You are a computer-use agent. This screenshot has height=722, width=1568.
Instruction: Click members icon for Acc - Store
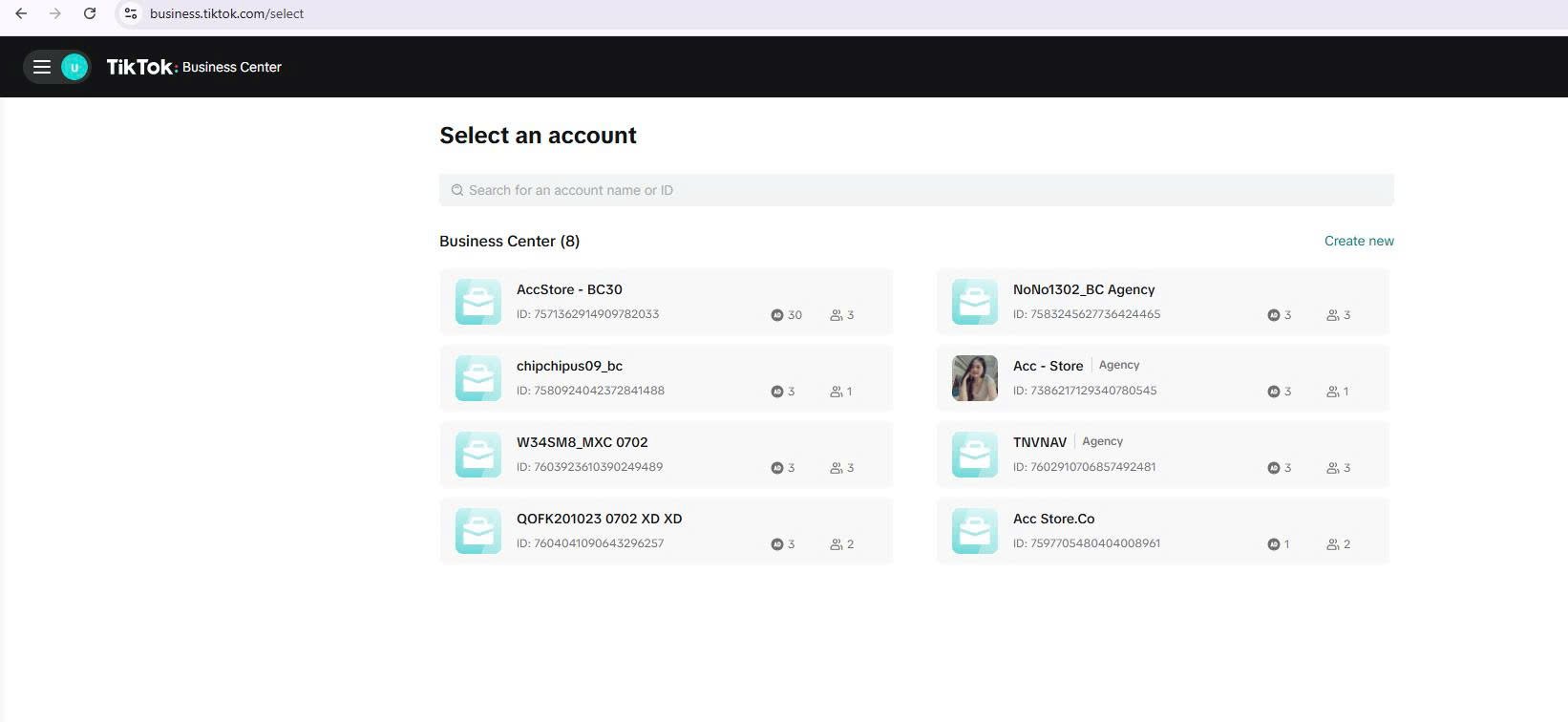coord(1333,392)
